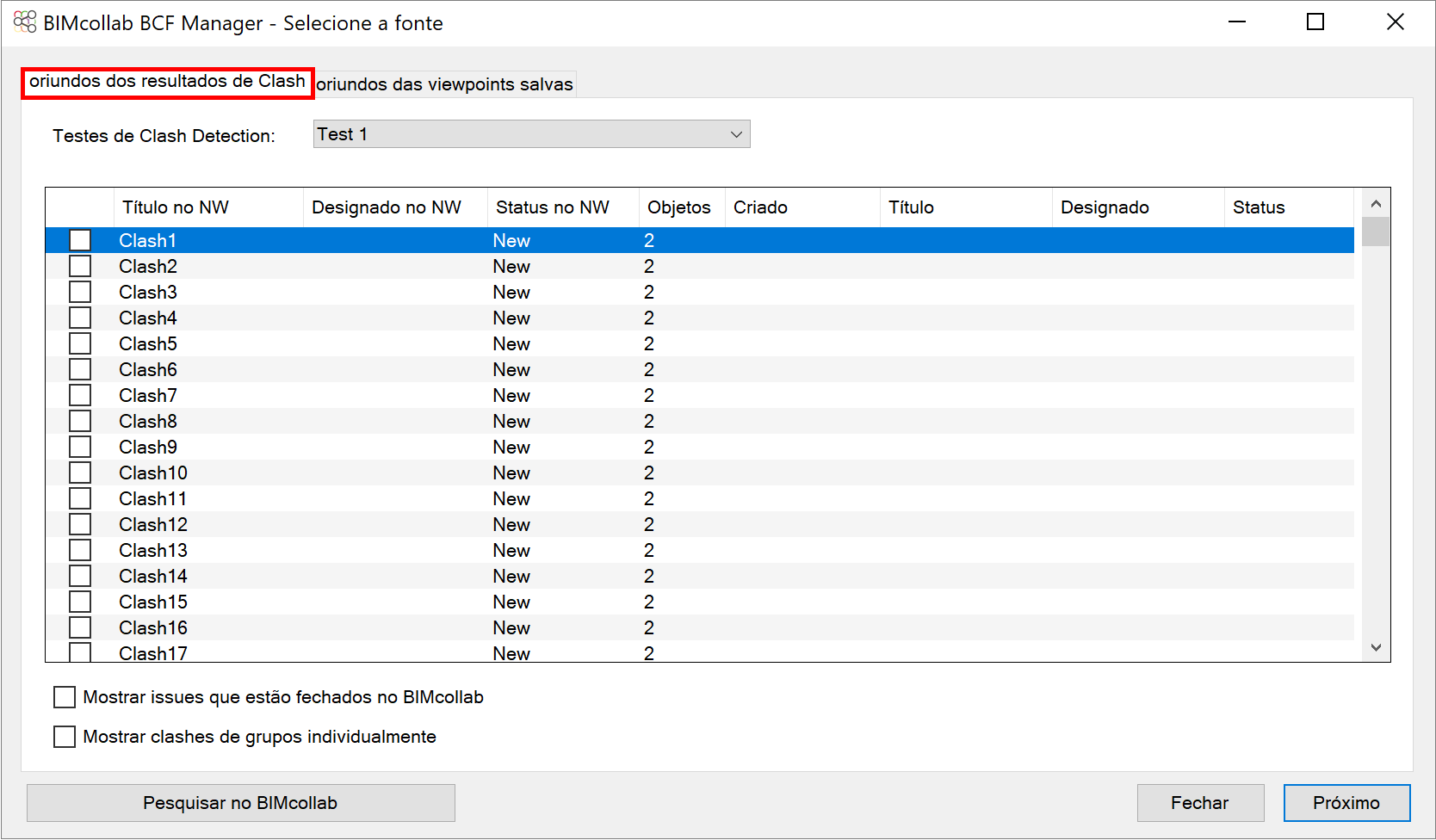Maximize the BCF Manager window
The height and width of the screenshot is (840, 1436).
(1315, 22)
